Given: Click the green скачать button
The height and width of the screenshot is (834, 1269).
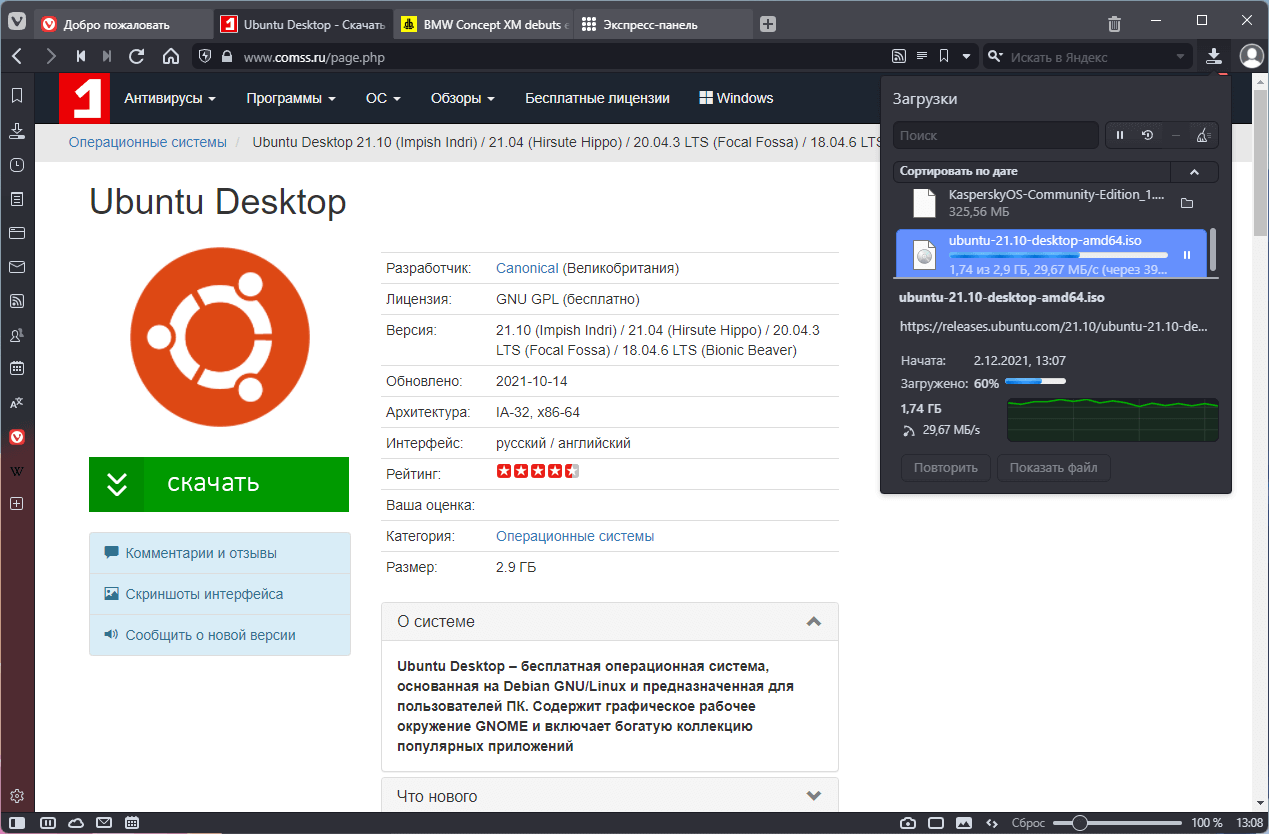Looking at the screenshot, I should 219,484.
